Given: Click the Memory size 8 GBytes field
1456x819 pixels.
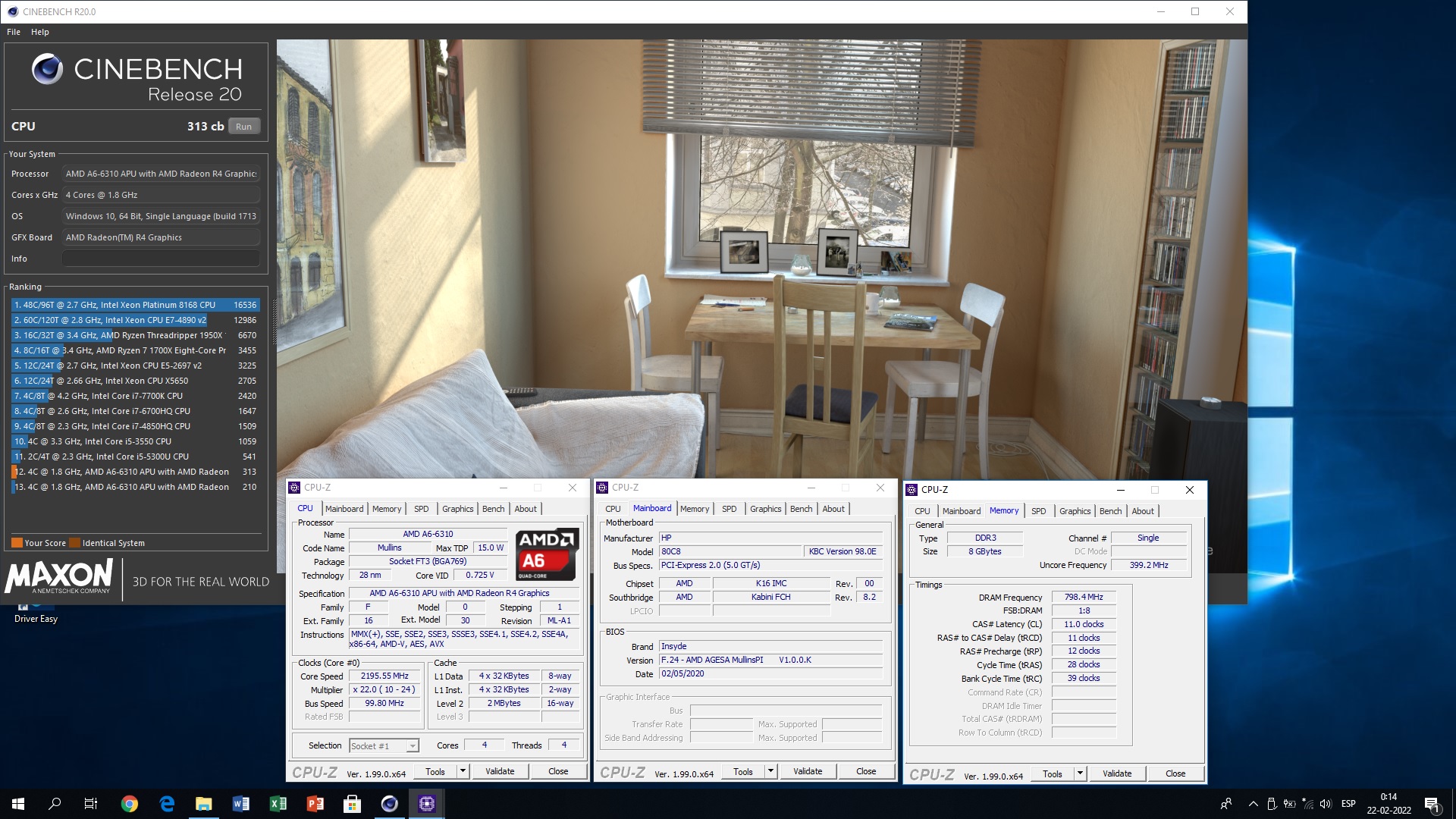Looking at the screenshot, I should [984, 551].
